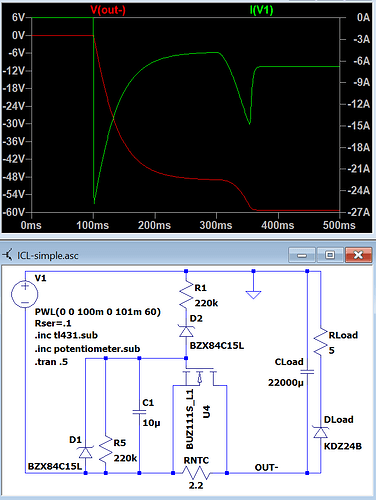Click the 10µ value of C1
Viewport: 376px width, 500px height.
151,423
